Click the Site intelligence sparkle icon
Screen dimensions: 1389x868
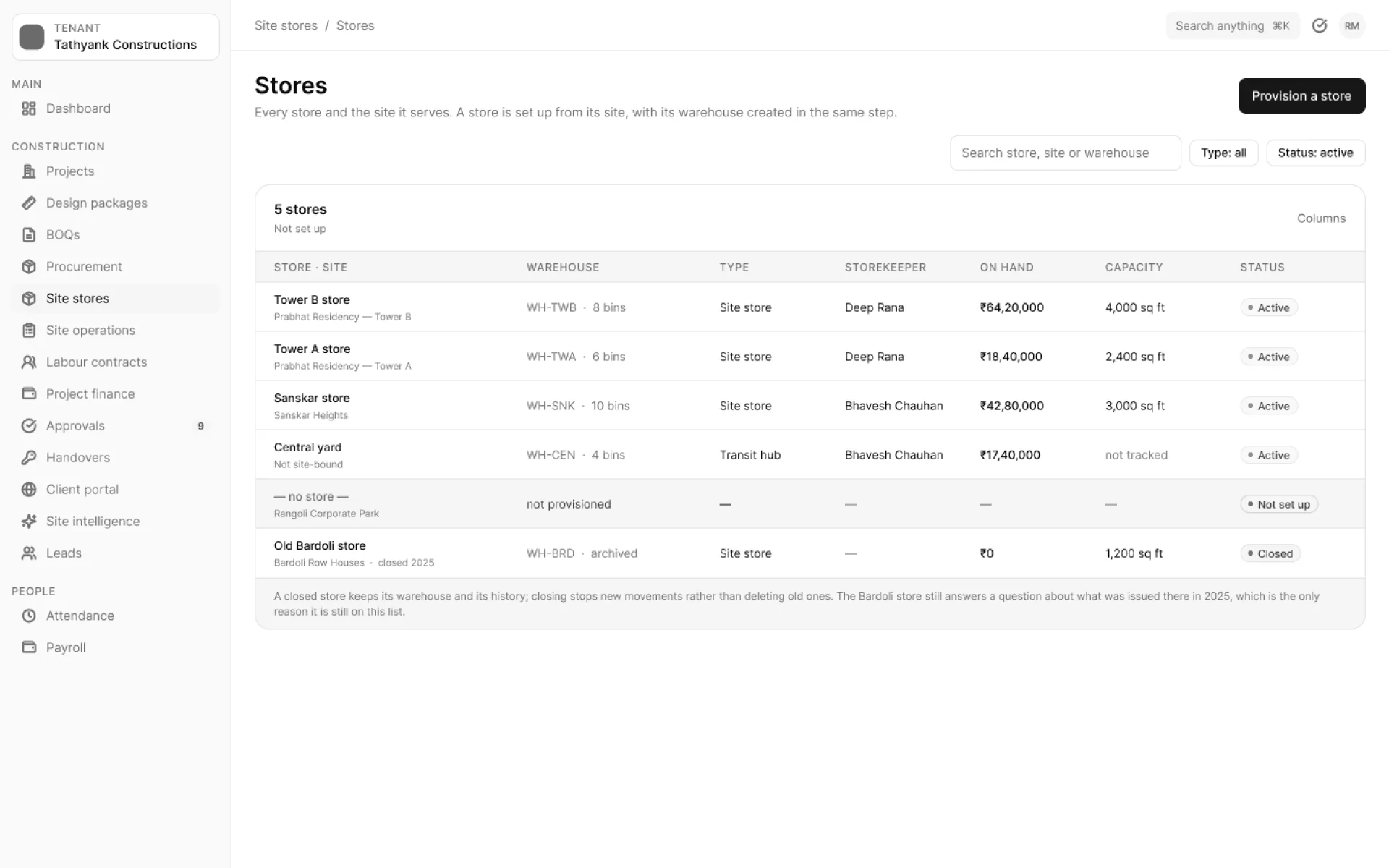coord(29,522)
